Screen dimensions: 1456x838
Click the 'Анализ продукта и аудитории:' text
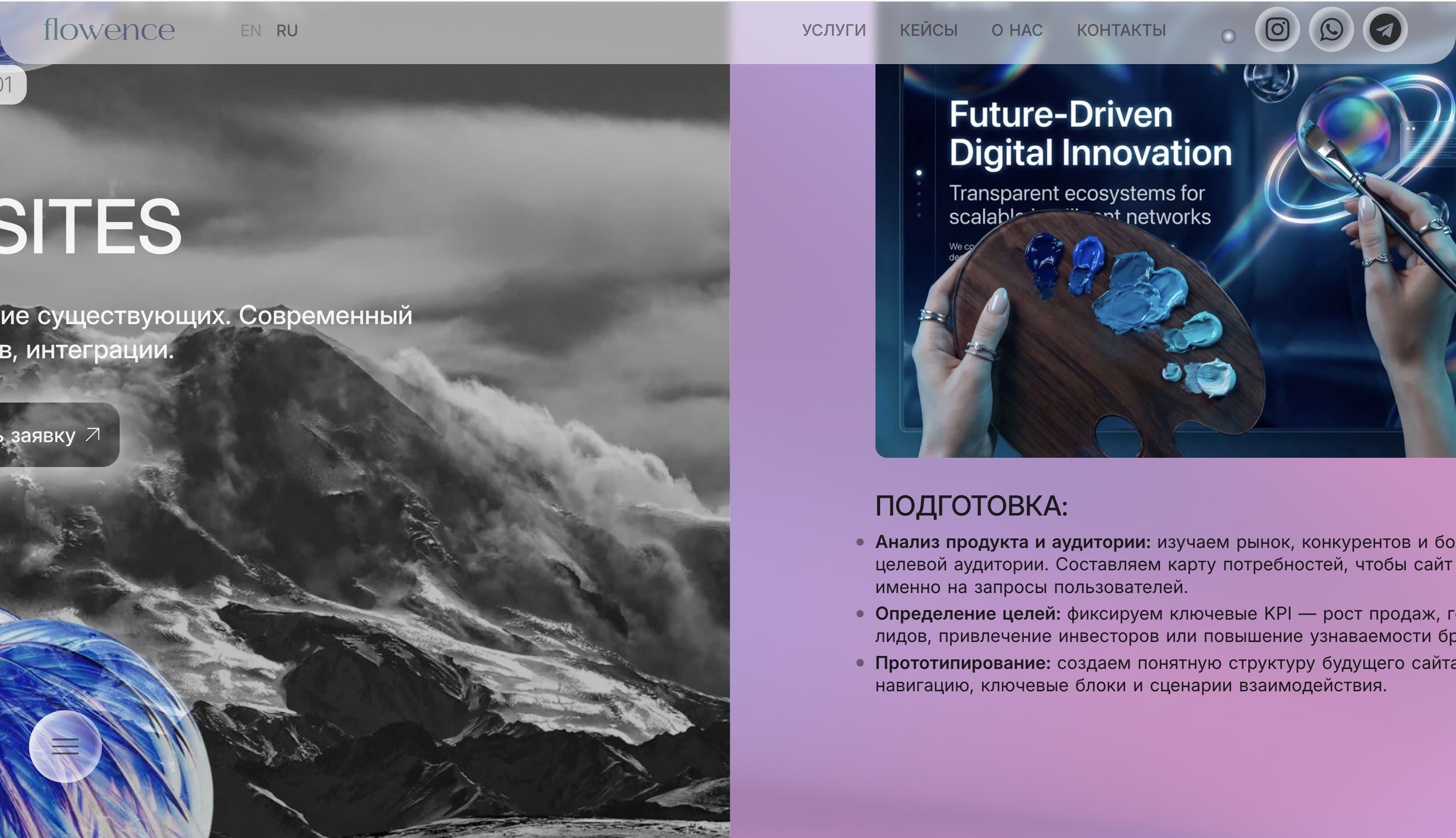[1013, 542]
